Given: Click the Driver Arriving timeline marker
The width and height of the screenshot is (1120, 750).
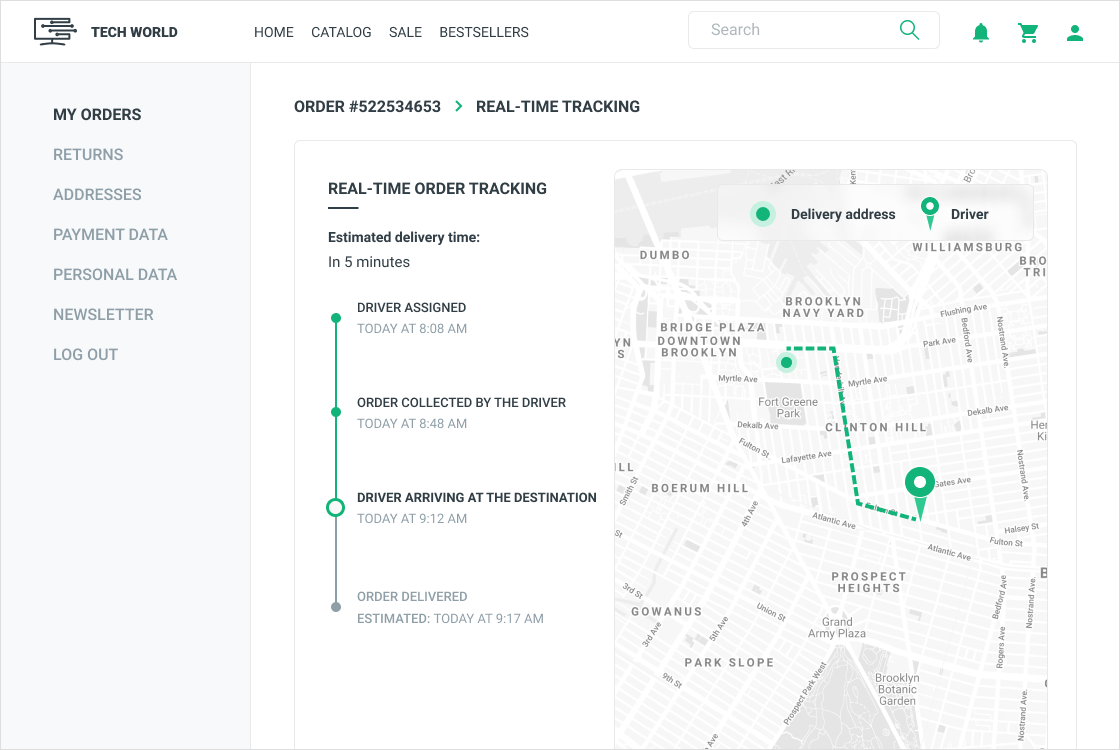Looking at the screenshot, I should click(x=336, y=507).
